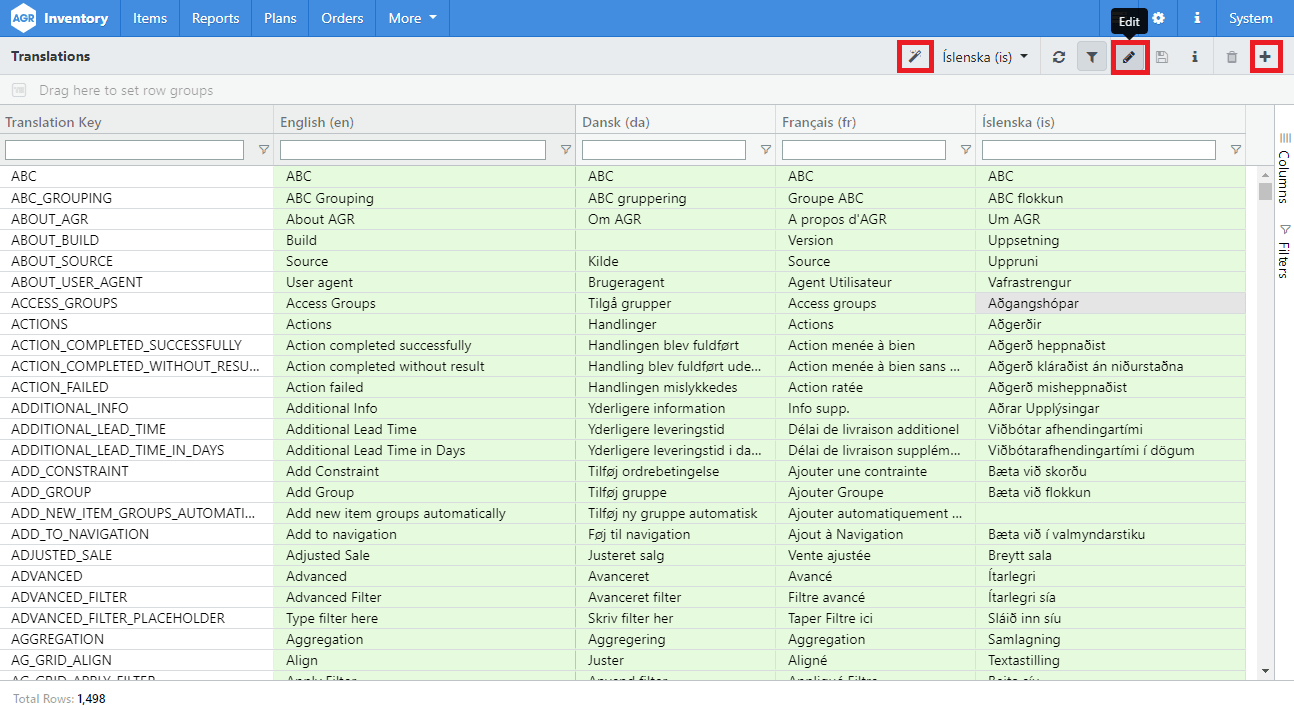This screenshot has height=710, width=1294.
Task: Refresh the translations grid
Action: point(1059,57)
